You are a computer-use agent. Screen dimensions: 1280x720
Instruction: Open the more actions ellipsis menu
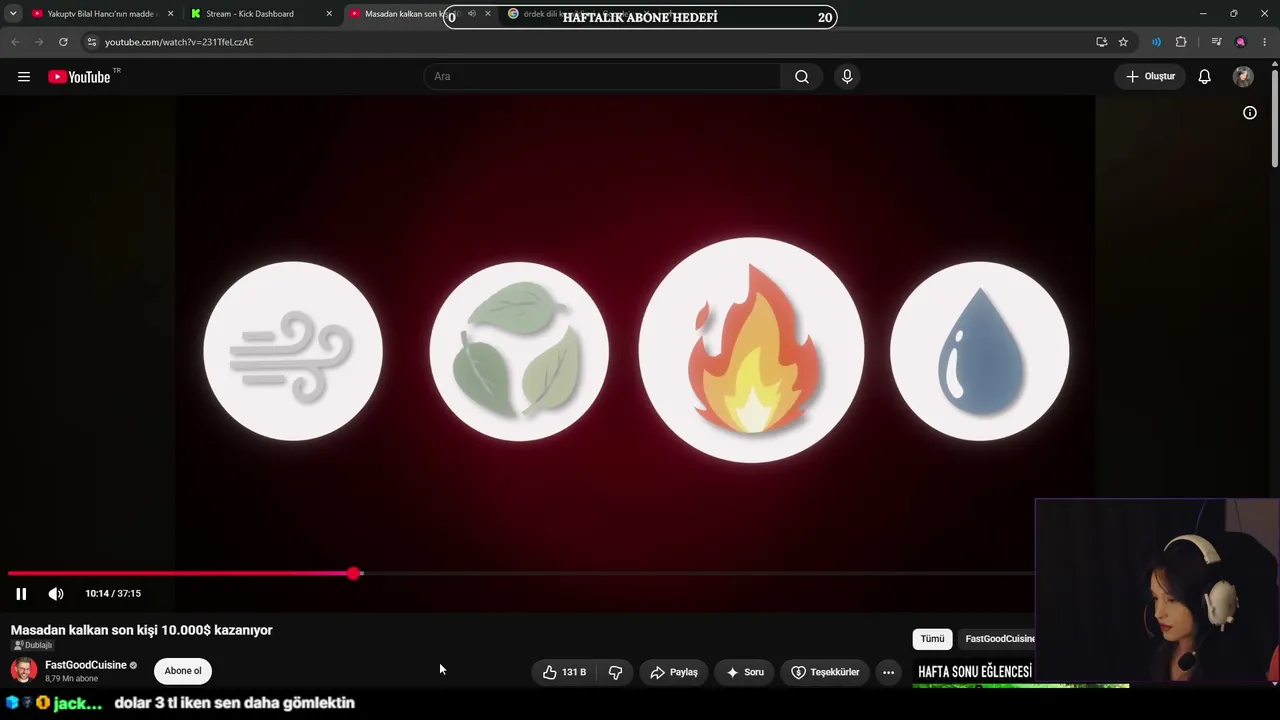pyautogui.click(x=888, y=672)
